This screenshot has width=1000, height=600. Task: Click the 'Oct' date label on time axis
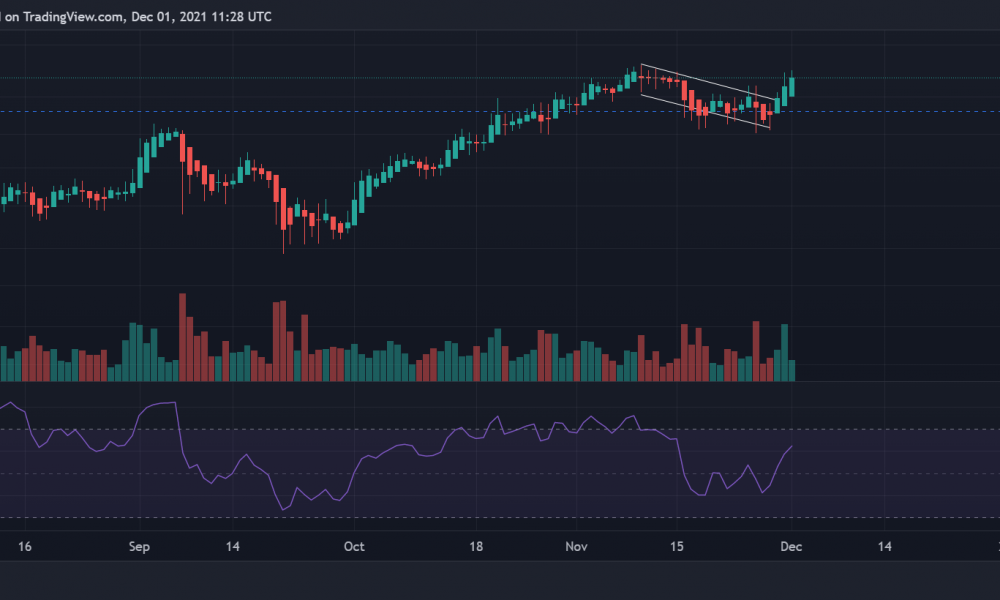[354, 546]
